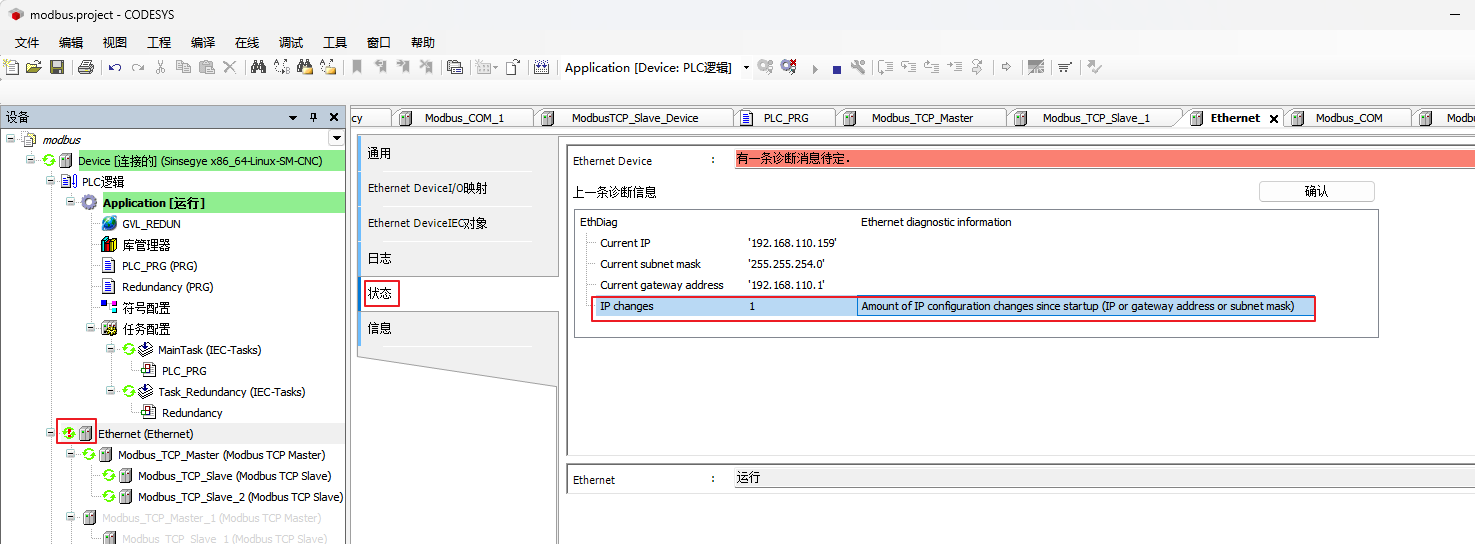1475x544 pixels.
Task: Click the Print icon in toolbar
Action: click(86, 67)
